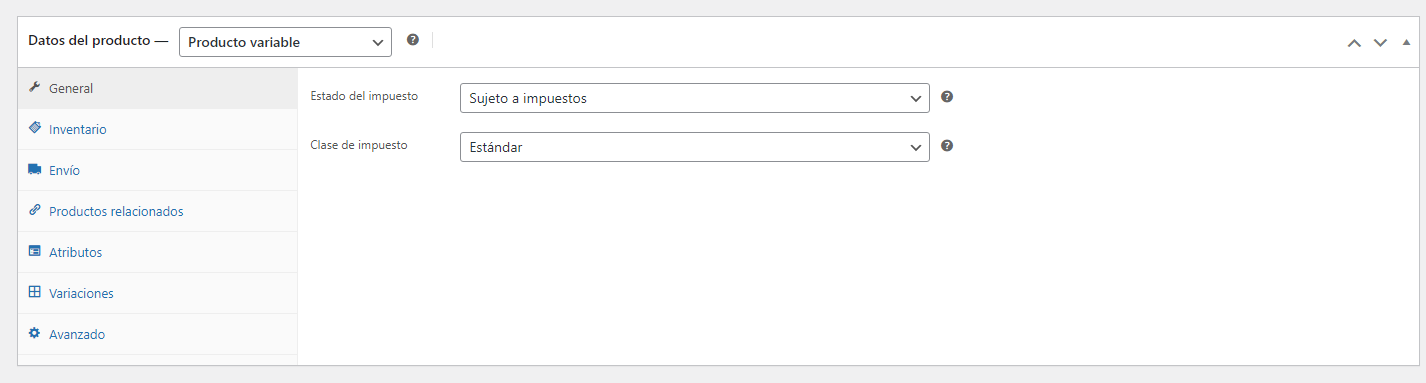Click the help icon next to Producto variable
This screenshot has height=383, width=1426.
[413, 40]
